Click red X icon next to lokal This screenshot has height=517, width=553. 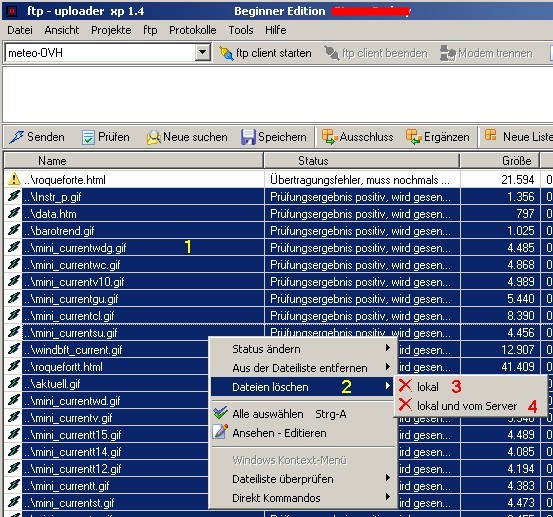(405, 386)
